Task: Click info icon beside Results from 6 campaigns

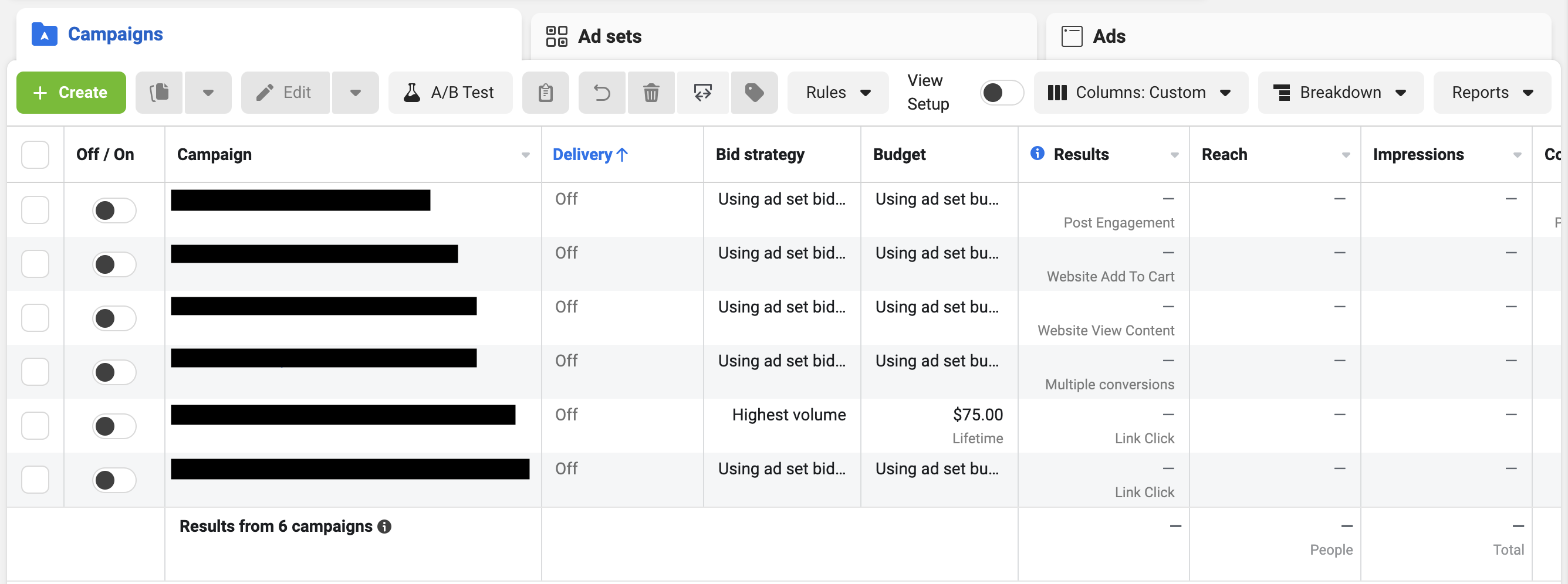Action: tap(384, 527)
